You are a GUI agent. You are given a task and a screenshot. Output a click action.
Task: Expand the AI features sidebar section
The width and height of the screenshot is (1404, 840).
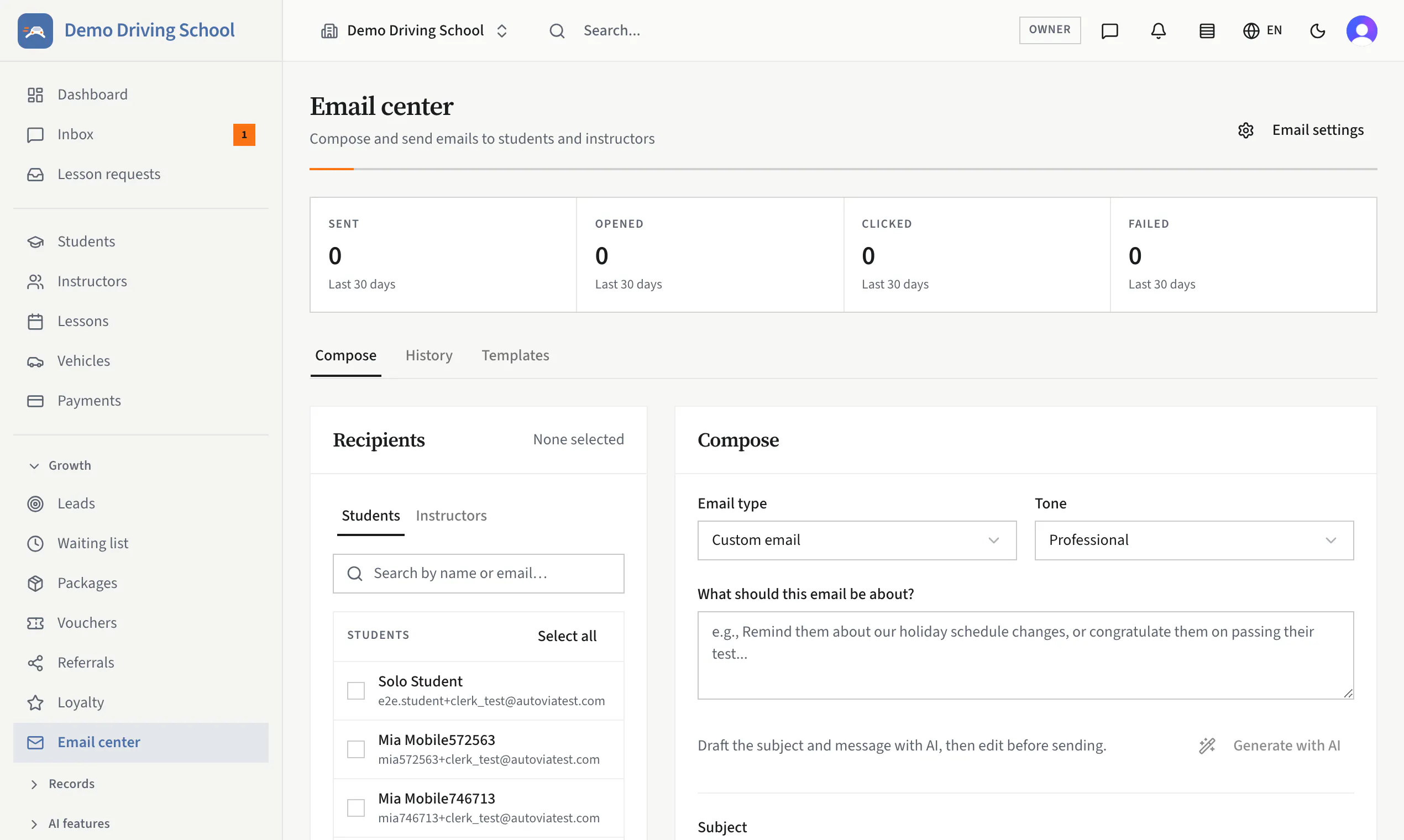point(69,823)
